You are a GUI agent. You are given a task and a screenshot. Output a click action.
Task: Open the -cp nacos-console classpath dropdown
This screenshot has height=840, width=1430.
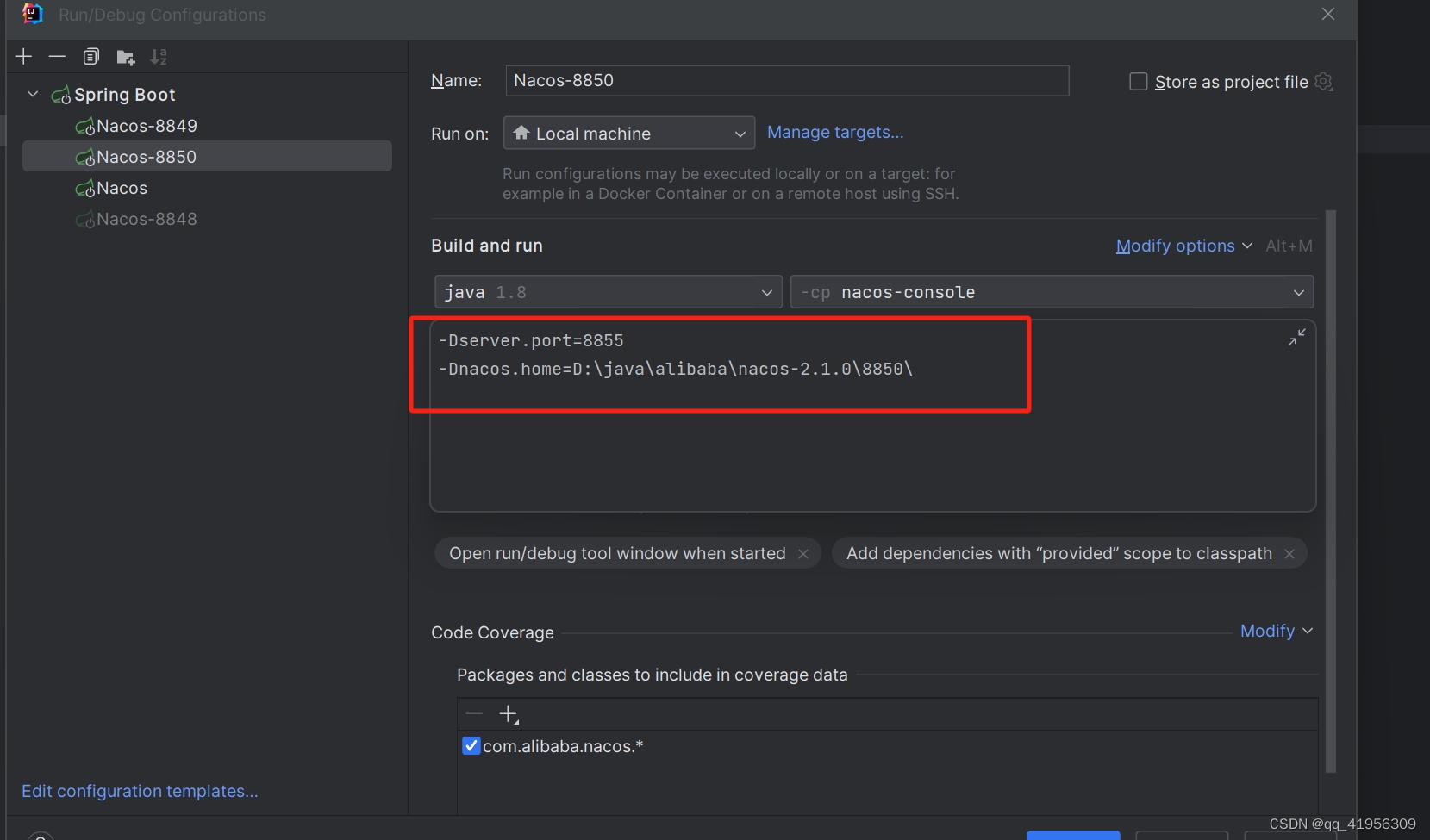coord(1052,292)
